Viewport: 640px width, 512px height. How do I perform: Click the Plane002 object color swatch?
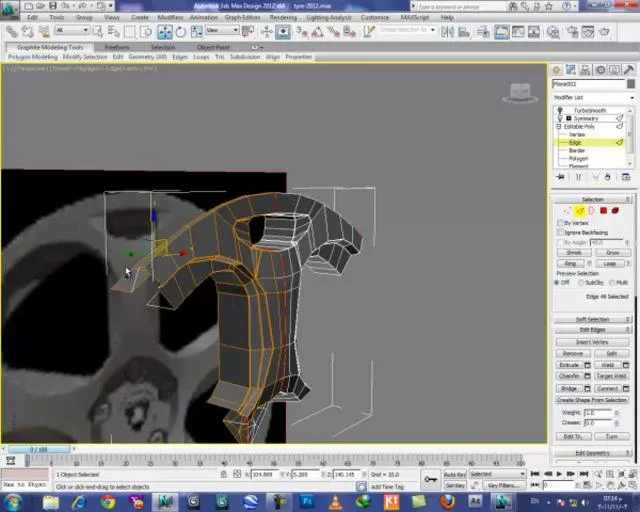pyautogui.click(x=631, y=84)
